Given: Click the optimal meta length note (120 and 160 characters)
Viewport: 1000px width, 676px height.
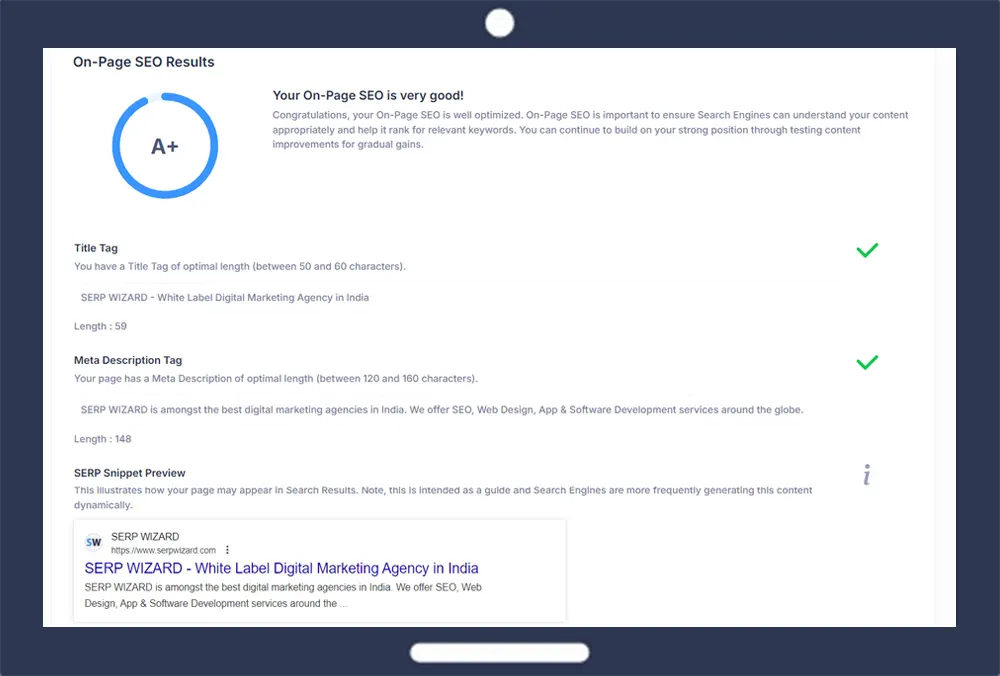Looking at the screenshot, I should [276, 379].
